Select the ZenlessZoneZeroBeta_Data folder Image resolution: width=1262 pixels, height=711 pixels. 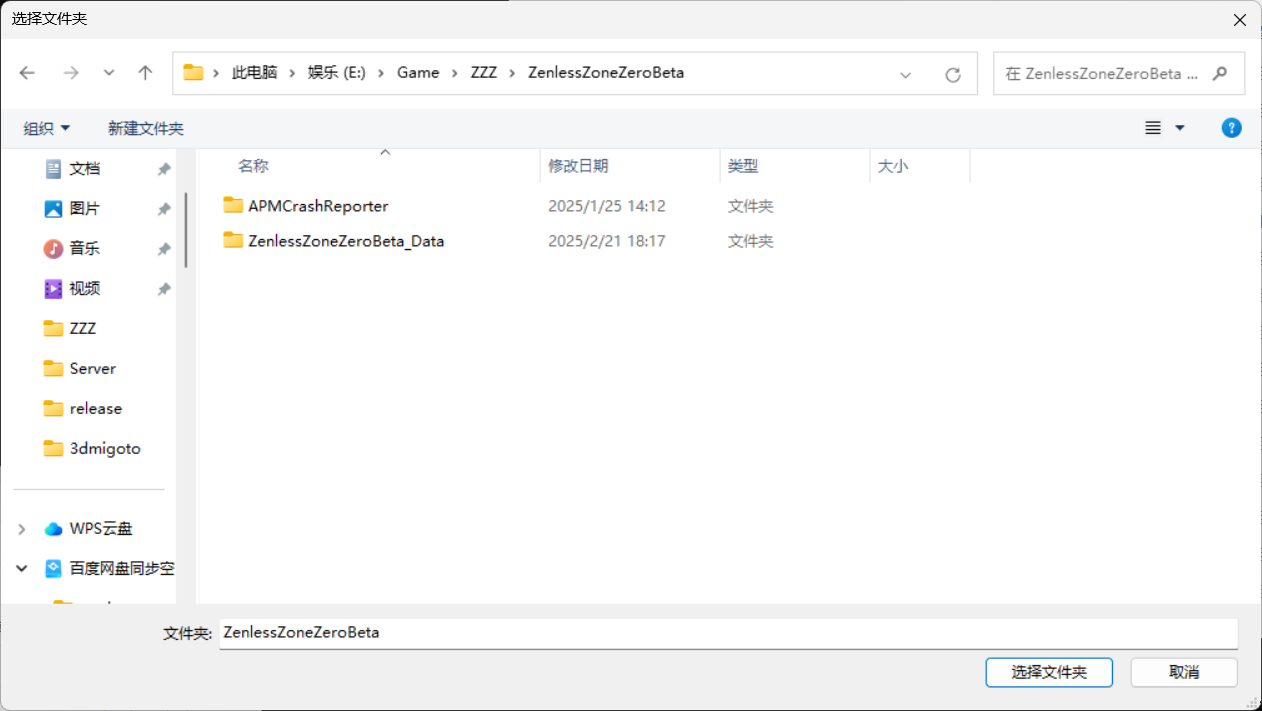tap(346, 241)
